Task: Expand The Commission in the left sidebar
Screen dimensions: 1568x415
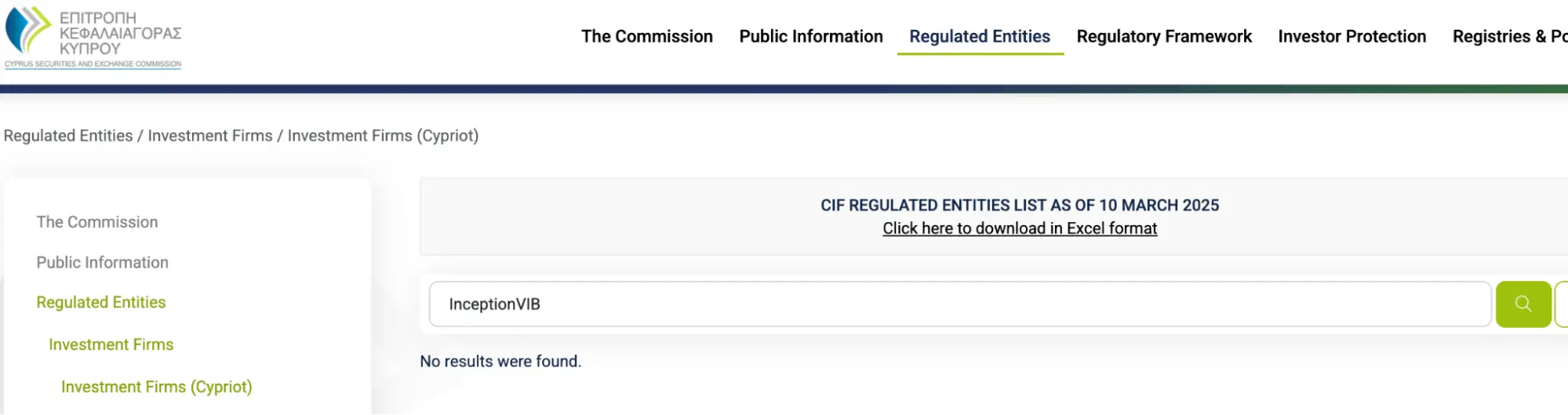Action: (x=97, y=222)
